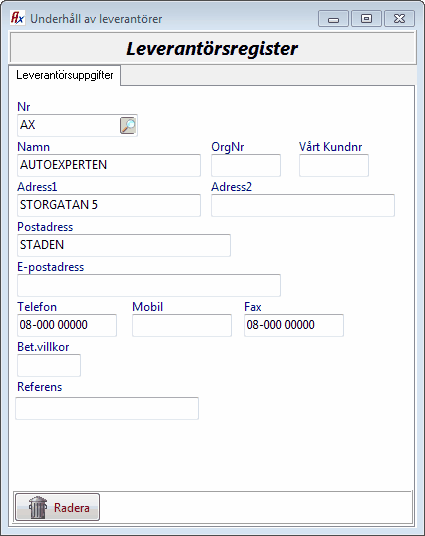Click the trash can icon on Radera
The height and width of the screenshot is (536, 425).
[38, 507]
